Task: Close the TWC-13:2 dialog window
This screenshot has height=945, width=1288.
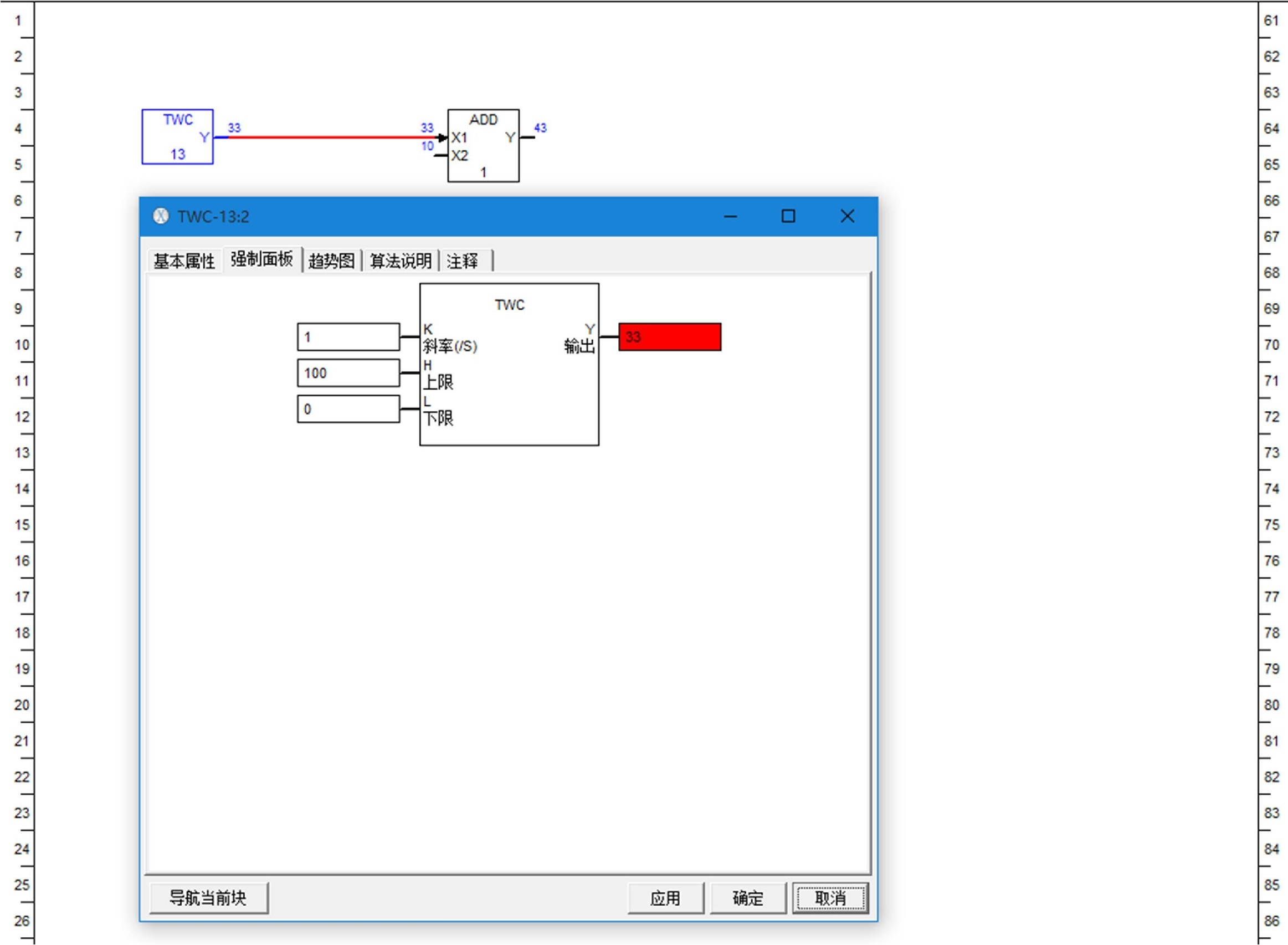Action: [x=847, y=216]
